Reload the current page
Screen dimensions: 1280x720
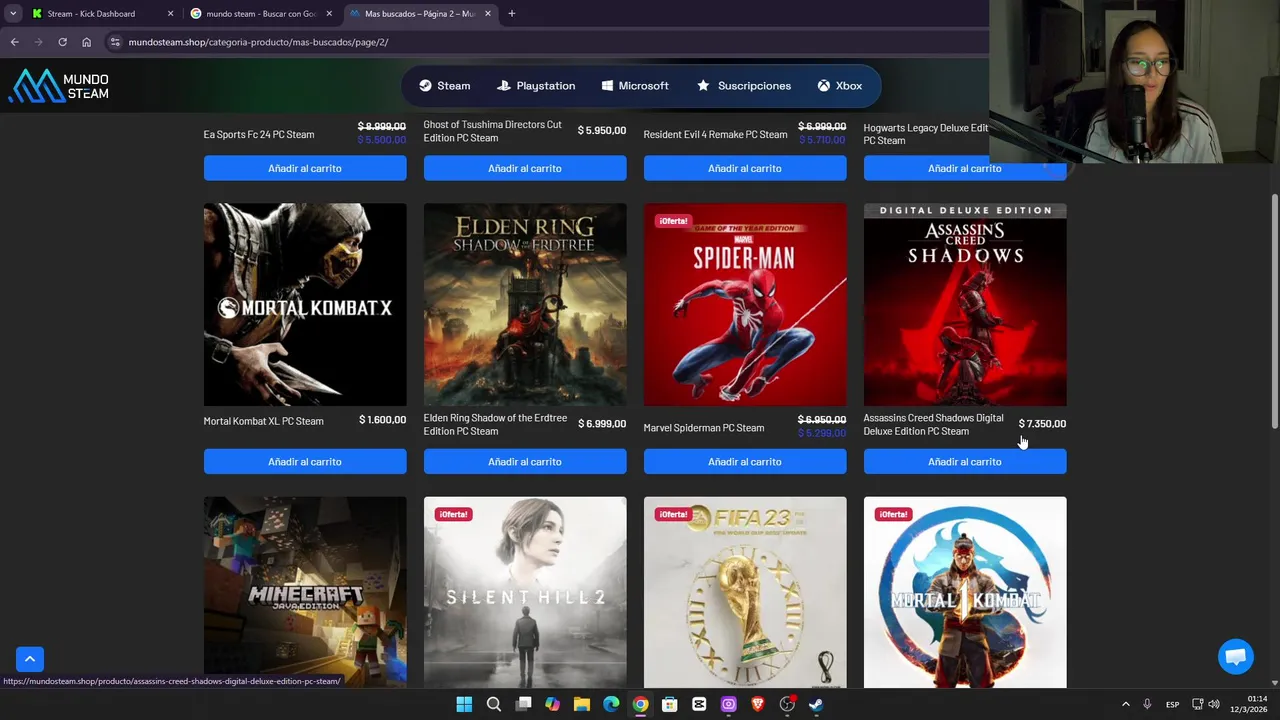click(x=62, y=42)
